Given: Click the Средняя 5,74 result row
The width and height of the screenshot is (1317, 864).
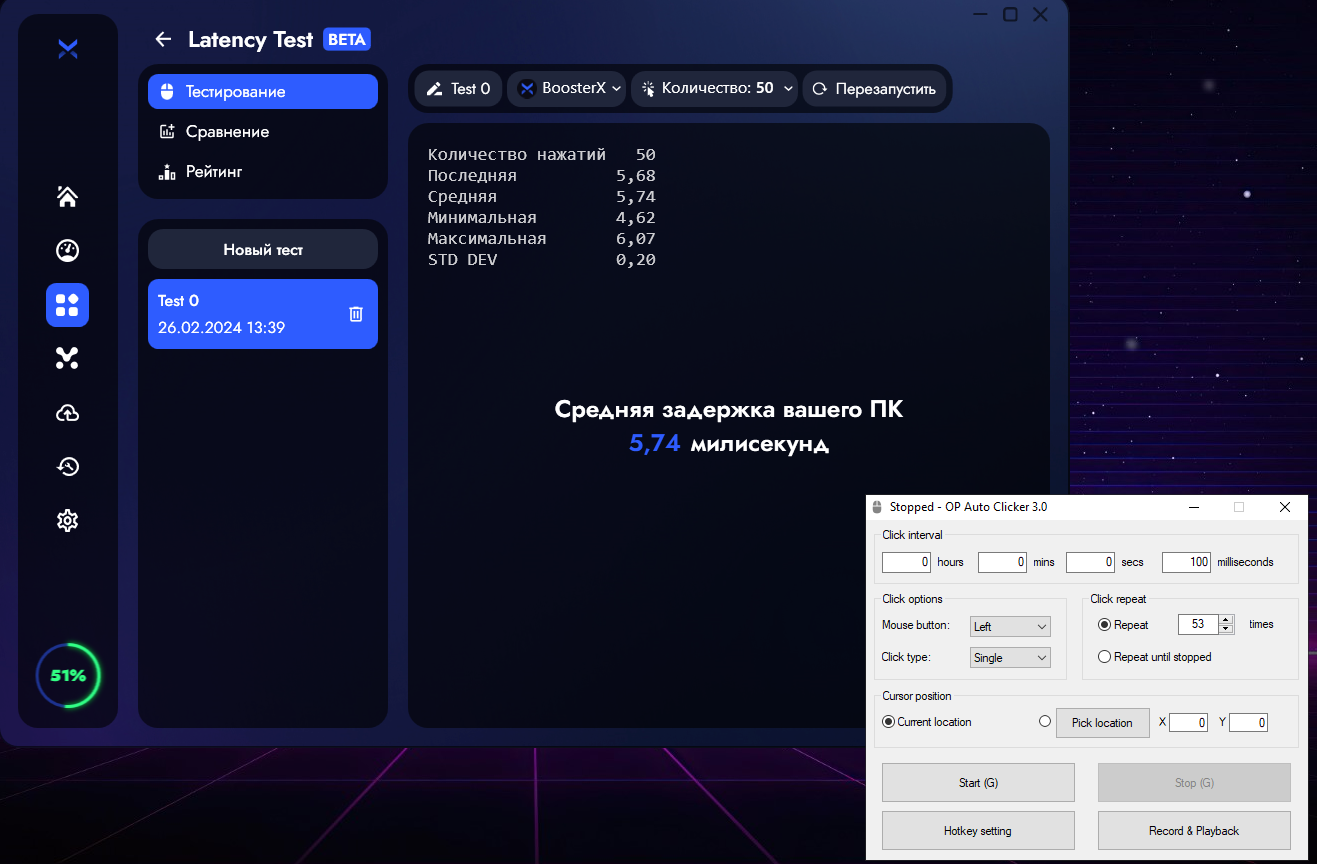Looking at the screenshot, I should [x=541, y=197].
